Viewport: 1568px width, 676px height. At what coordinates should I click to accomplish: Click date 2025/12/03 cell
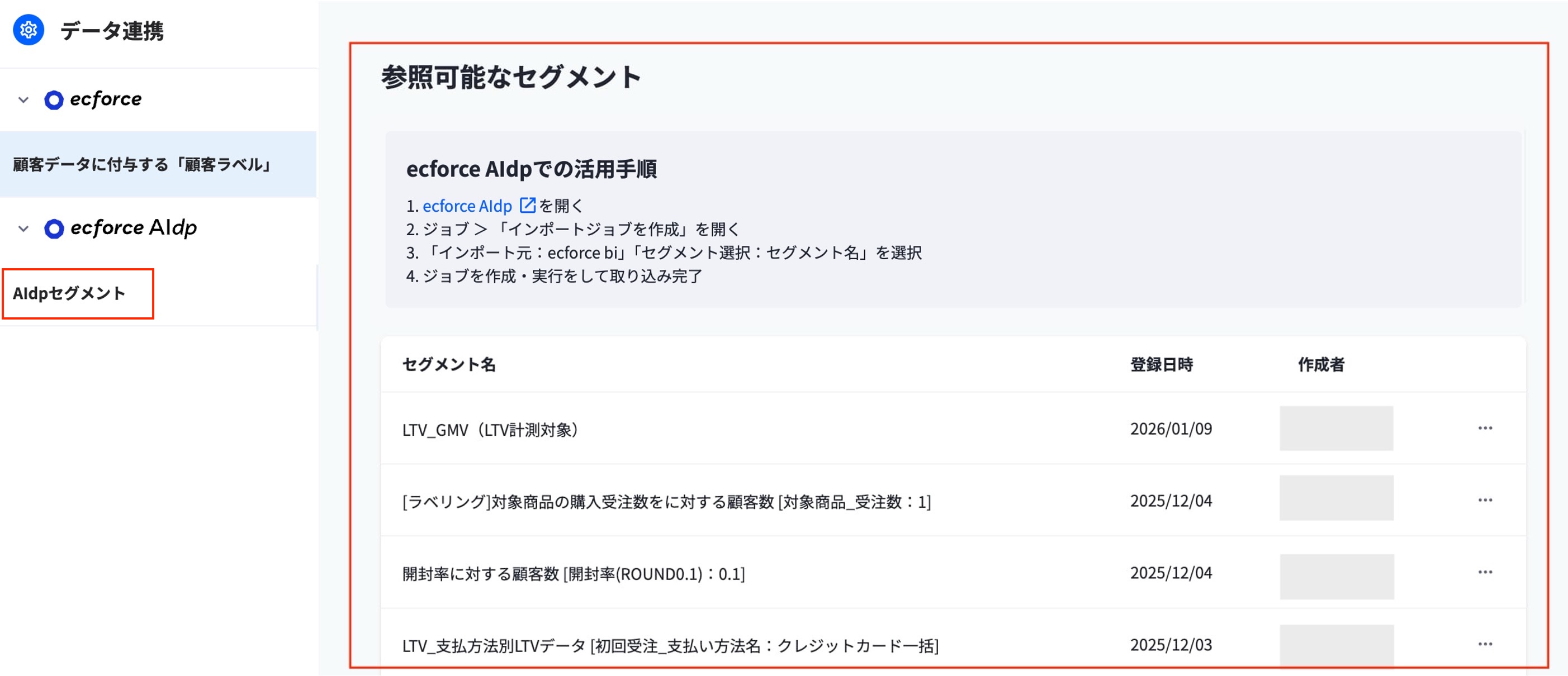coord(1171,645)
